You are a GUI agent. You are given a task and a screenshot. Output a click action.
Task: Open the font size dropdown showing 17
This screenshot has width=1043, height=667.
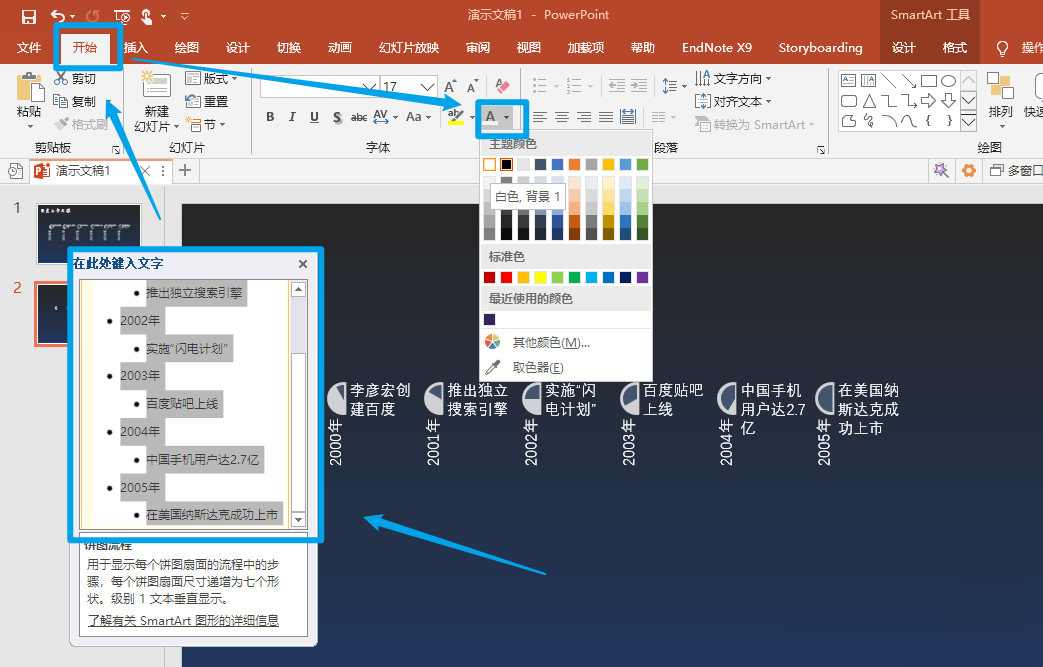(428, 86)
